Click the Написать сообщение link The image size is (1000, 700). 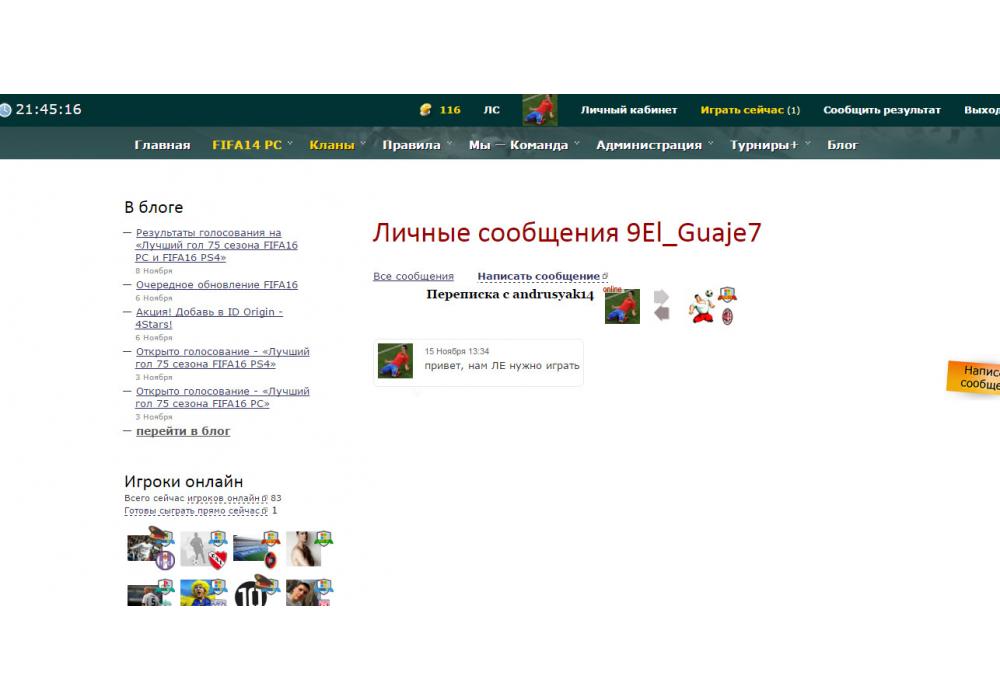click(x=539, y=276)
